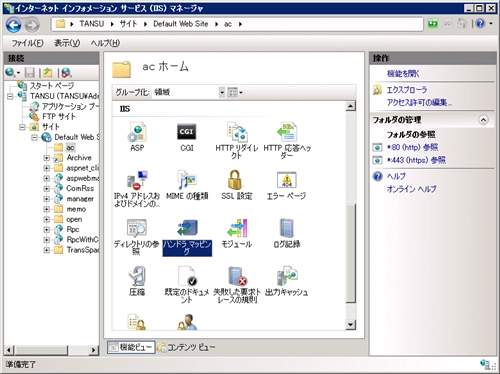Click アクセス許可の編集 link
The width and height of the screenshot is (500, 374).
[x=419, y=102]
